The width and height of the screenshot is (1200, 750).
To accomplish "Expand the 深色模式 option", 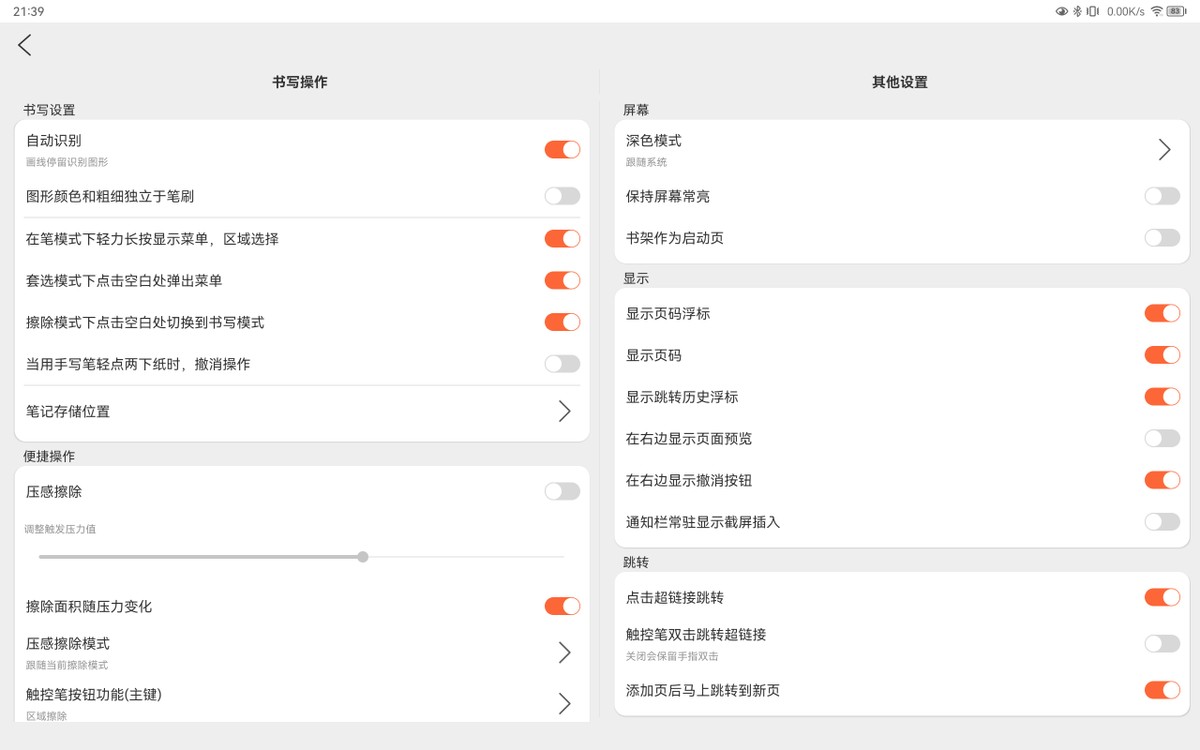I will (x=1163, y=148).
